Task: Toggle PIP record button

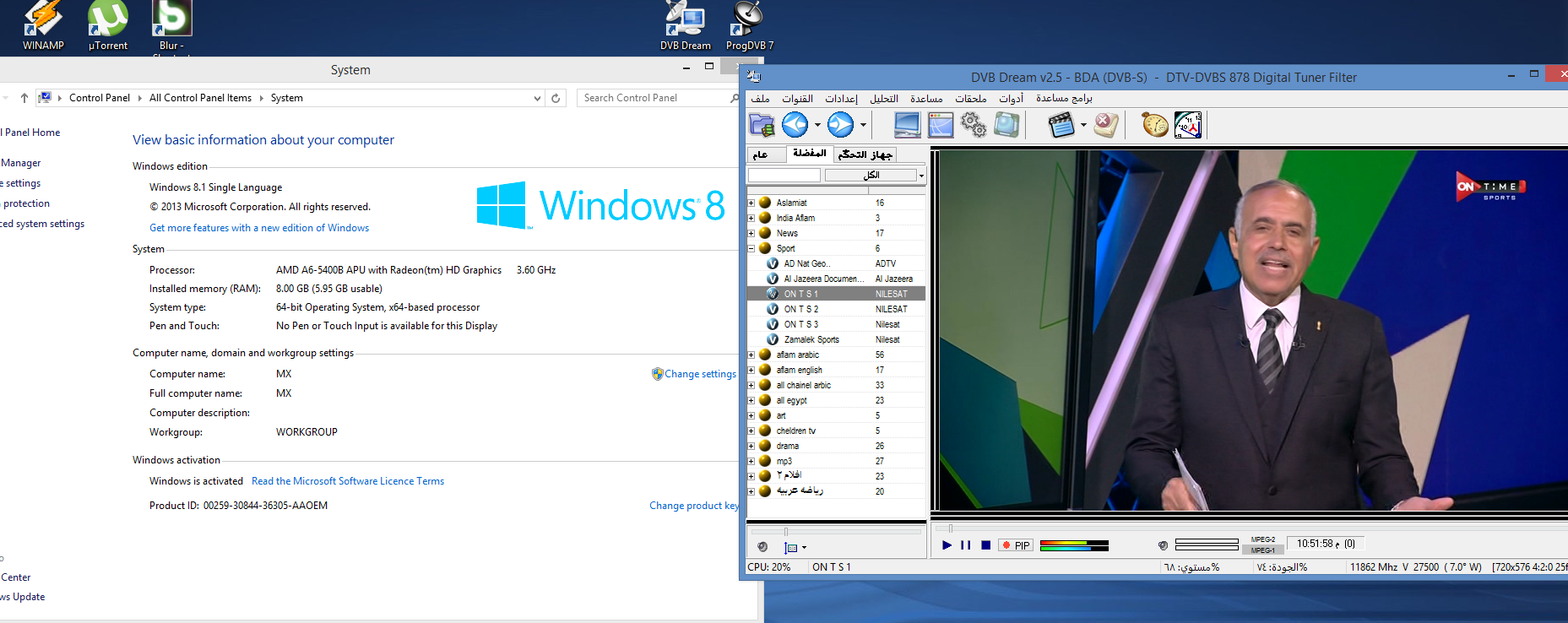Action: click(x=1016, y=545)
